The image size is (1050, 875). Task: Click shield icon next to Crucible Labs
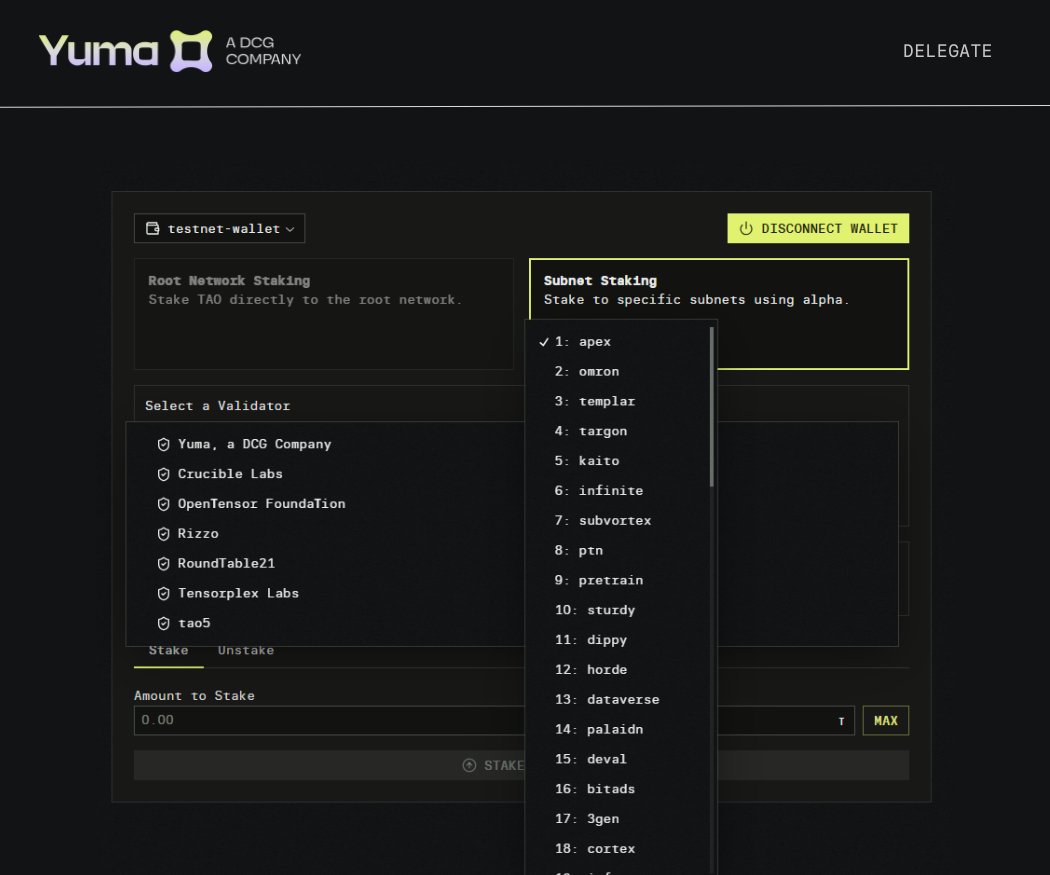click(163, 474)
